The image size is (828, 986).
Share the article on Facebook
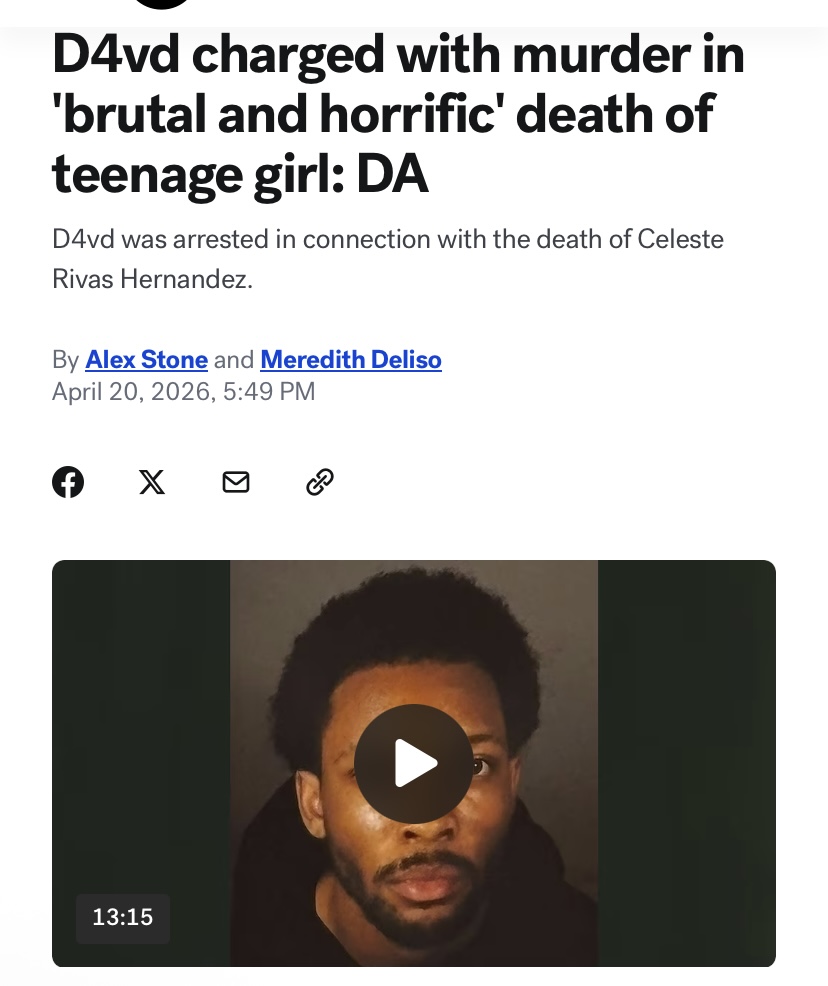68,482
